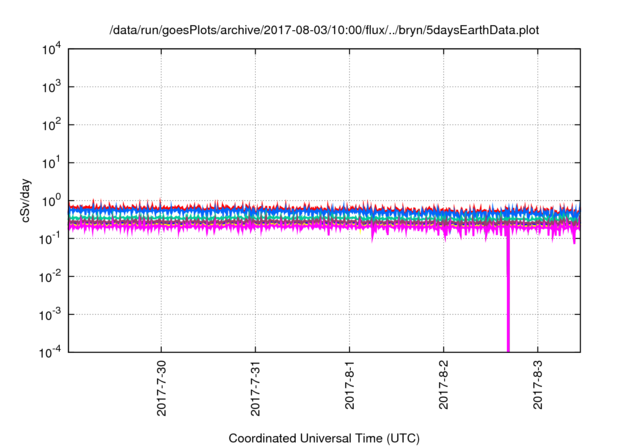The width and height of the screenshot is (640, 448).
Task: Click the 10^-4 y-axis tick label
Action: pos(51,352)
